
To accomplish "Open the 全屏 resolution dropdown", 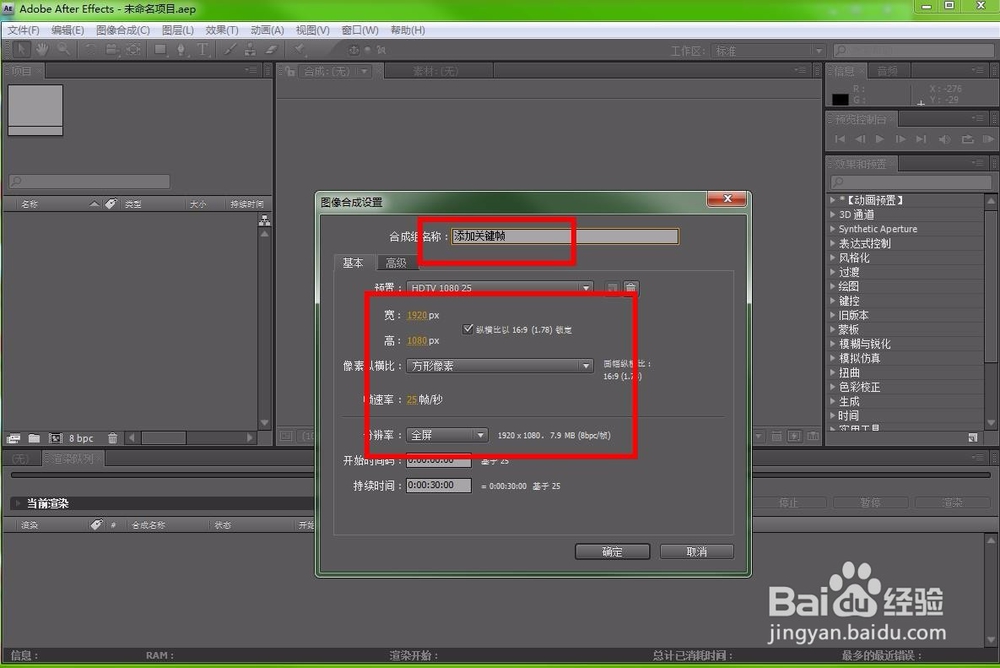I will [447, 435].
